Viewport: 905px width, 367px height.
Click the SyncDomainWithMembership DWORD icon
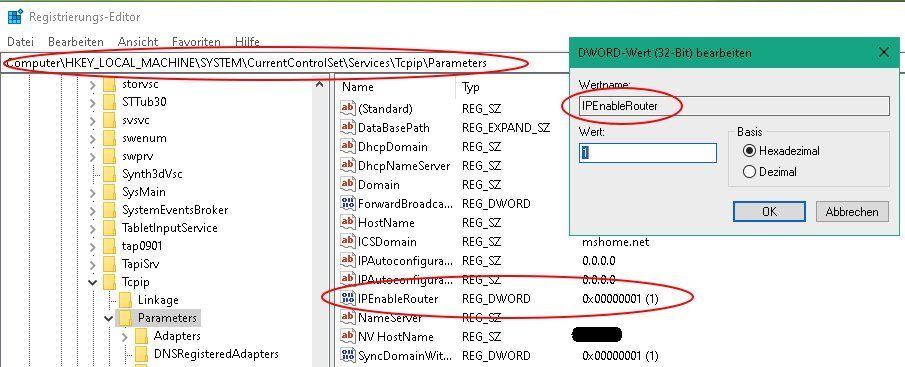(348, 355)
